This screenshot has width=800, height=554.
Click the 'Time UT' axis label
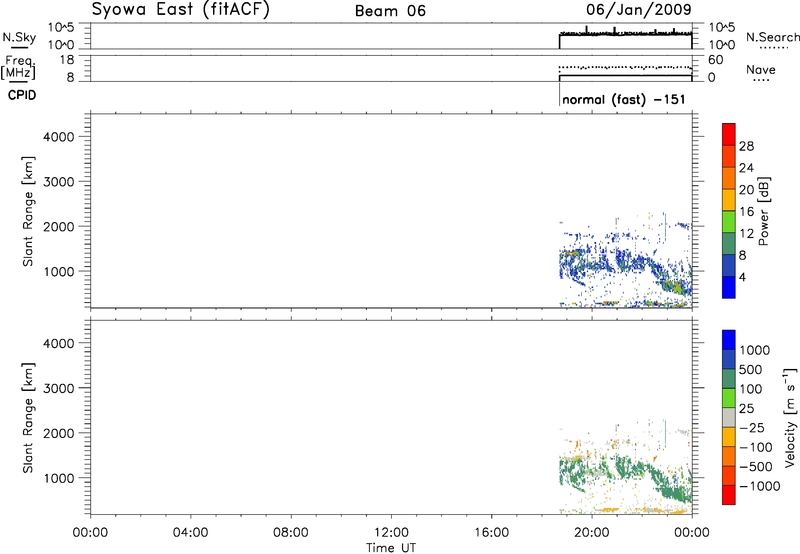[x=391, y=548]
